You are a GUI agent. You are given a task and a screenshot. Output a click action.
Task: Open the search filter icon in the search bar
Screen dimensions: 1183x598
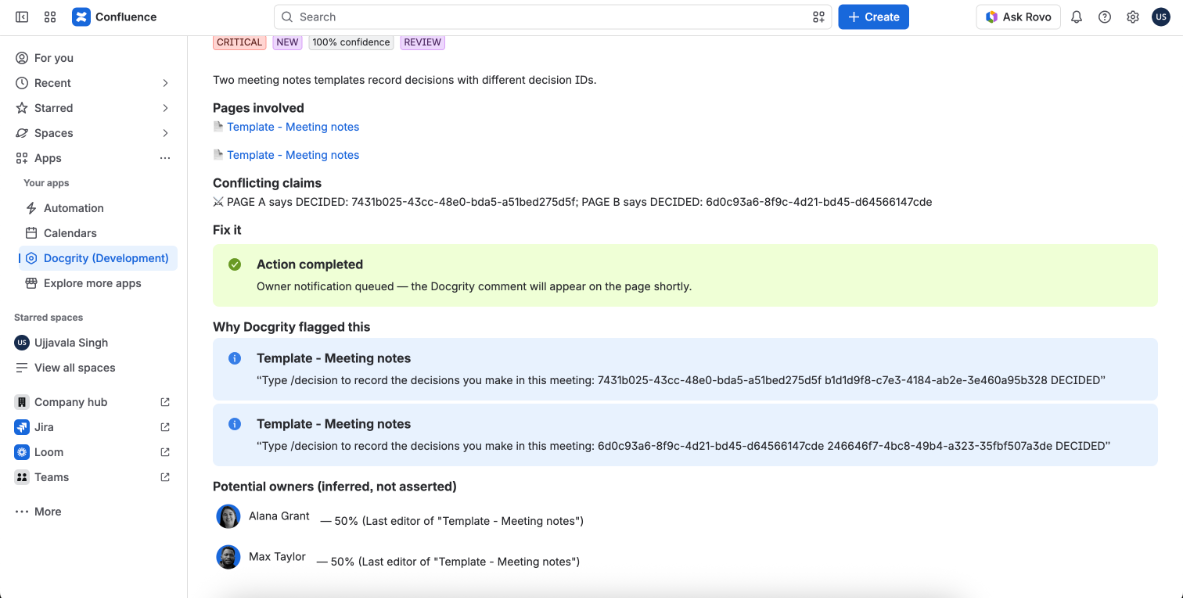[x=818, y=17]
